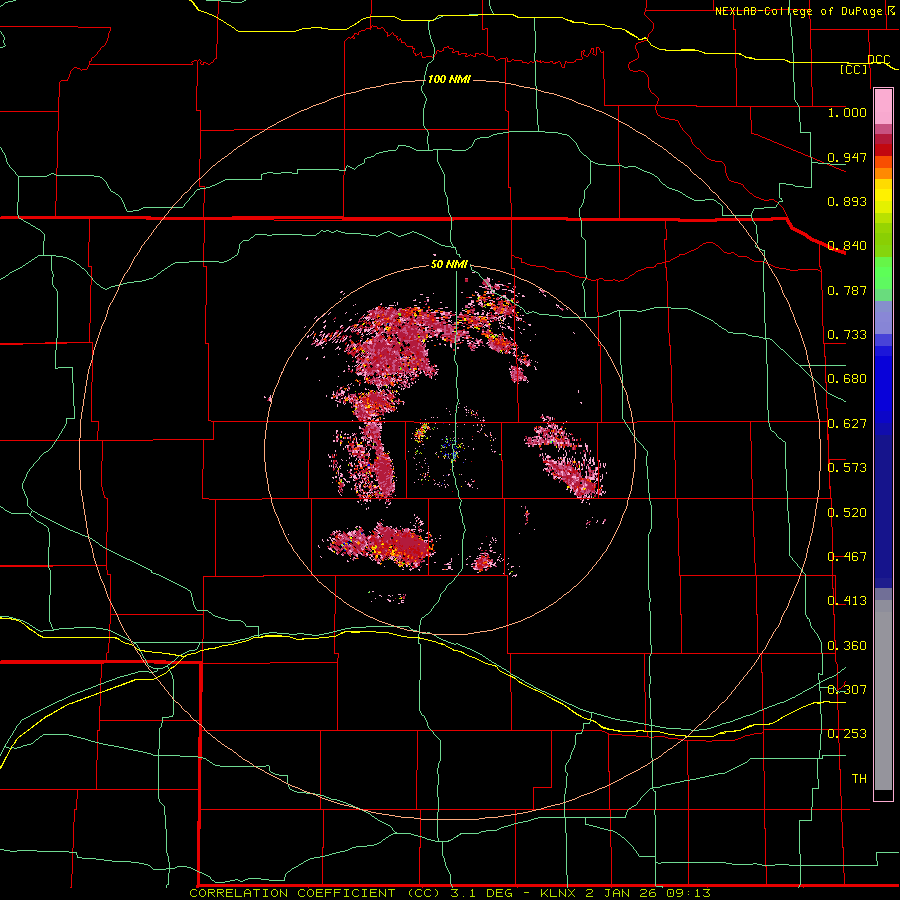
Task: Pick the grey swatch beside 0.307
Action: point(883,695)
